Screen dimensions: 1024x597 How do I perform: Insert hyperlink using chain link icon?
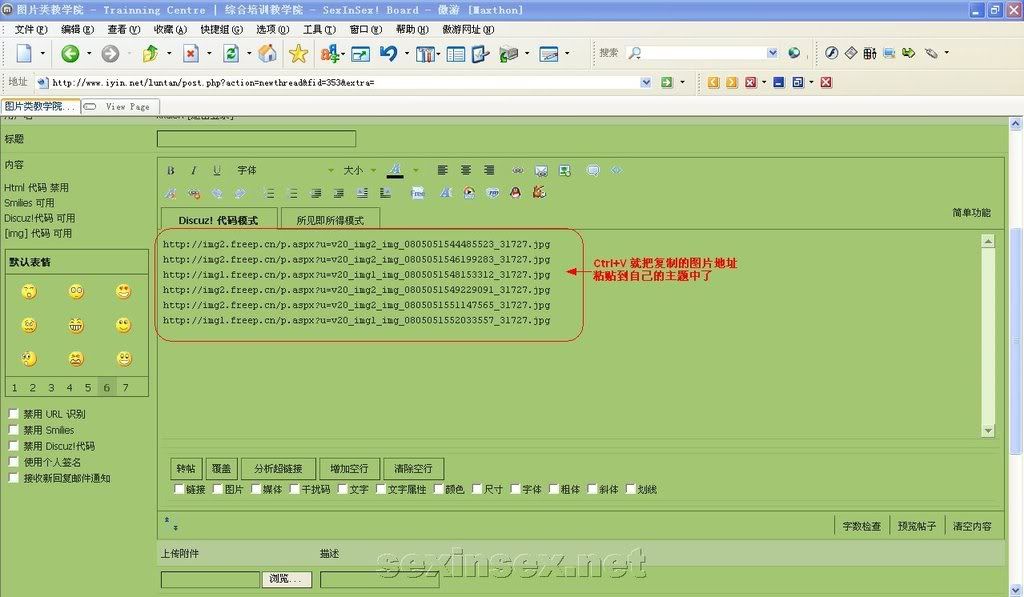click(x=517, y=170)
